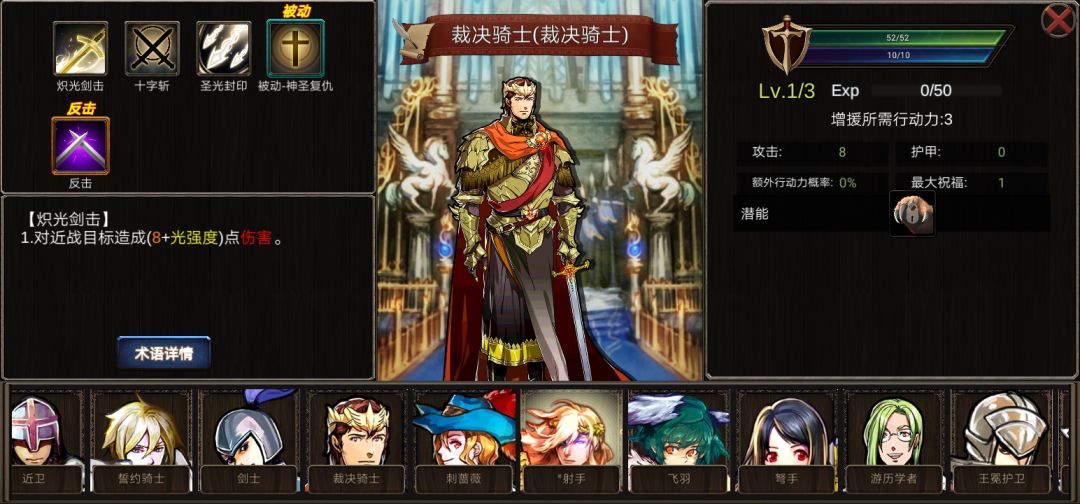Choose the 剑士 character portrait
Viewport: 1080px width, 504px height.
249,443
